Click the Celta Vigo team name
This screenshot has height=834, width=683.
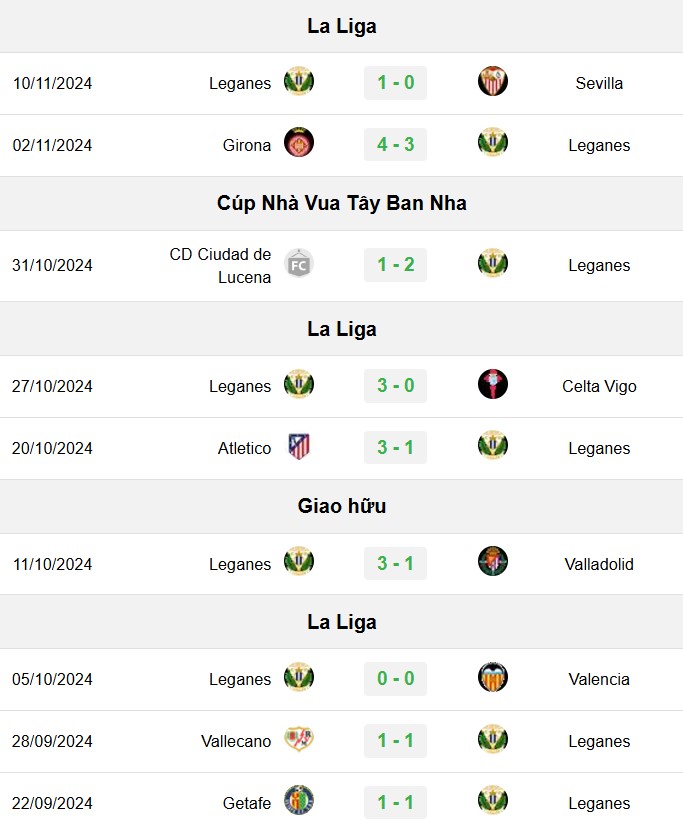coord(599,386)
